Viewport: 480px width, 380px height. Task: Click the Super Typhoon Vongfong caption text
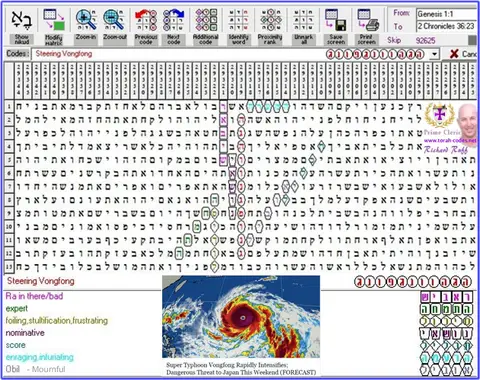[x=241, y=369]
